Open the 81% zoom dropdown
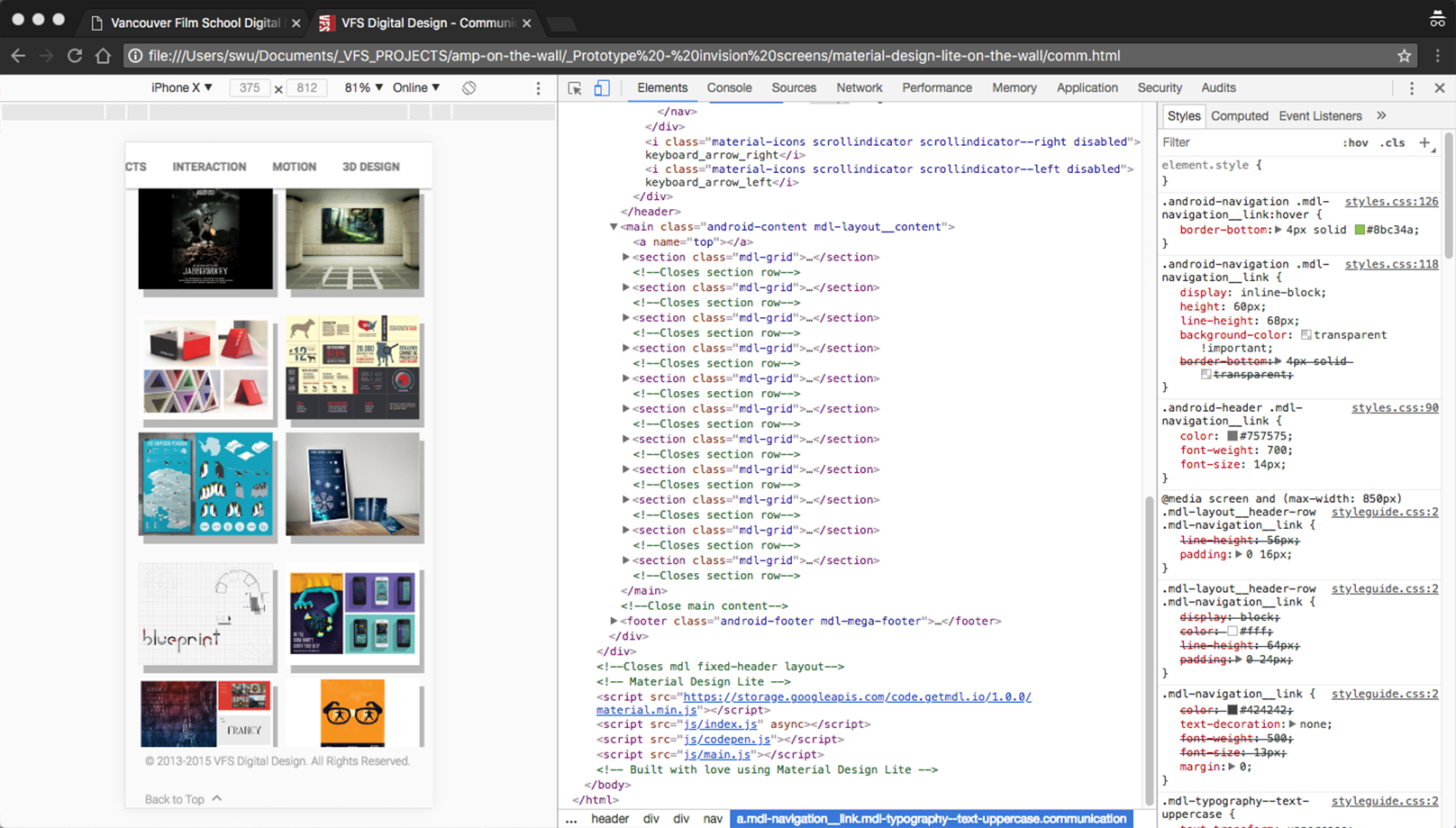 [x=363, y=87]
